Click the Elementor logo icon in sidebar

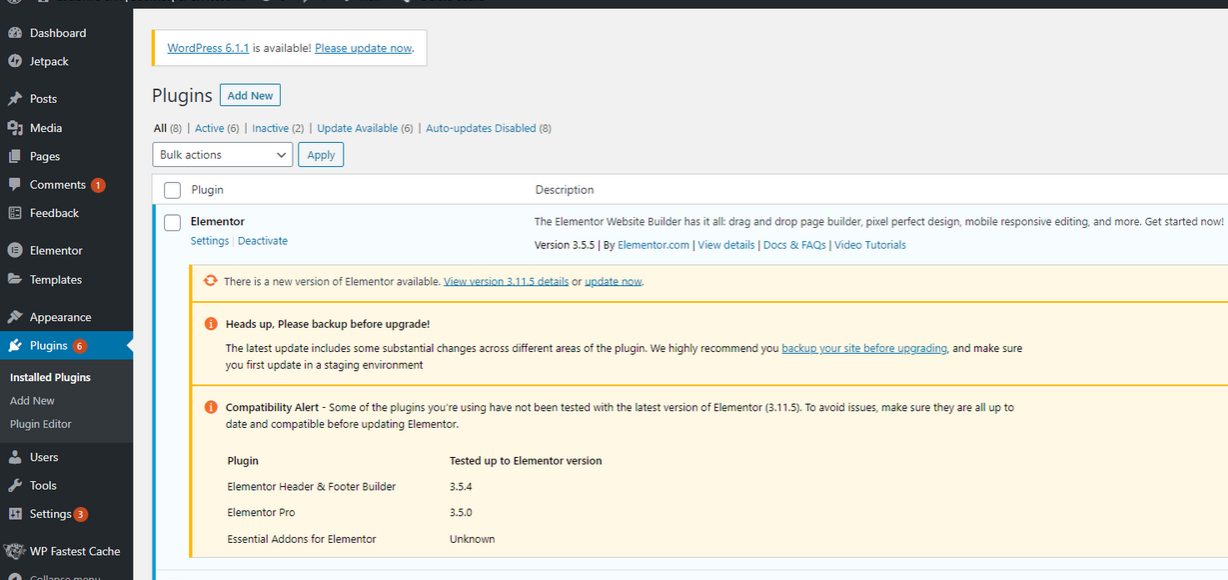click(x=15, y=251)
